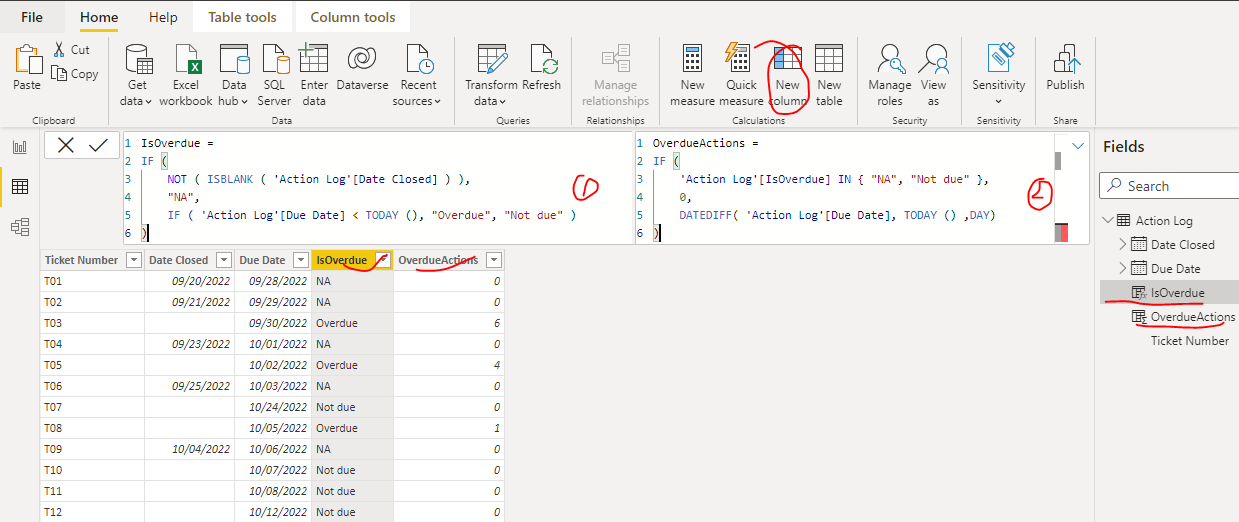This screenshot has height=522, width=1239.
Task: Publish the report
Action: click(x=1065, y=68)
